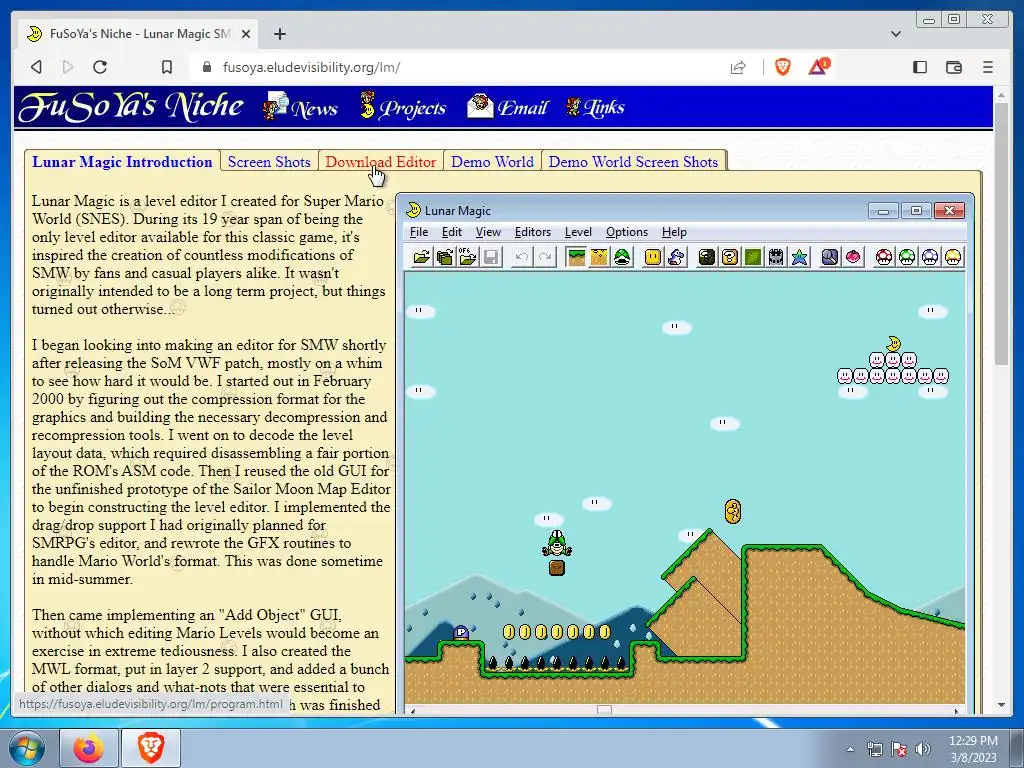Switch to the Demo World tab
Screen dimensions: 1024x768
(x=492, y=162)
